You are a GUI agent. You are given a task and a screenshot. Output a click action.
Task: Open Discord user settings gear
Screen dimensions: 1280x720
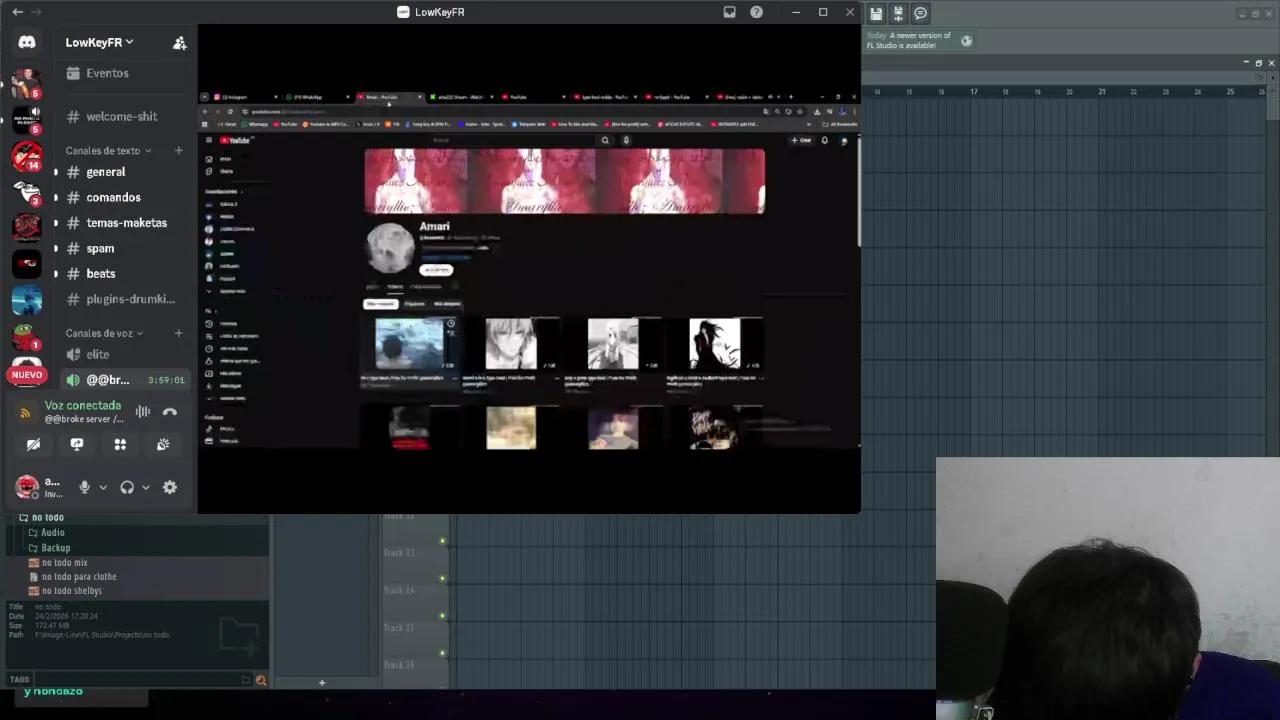point(170,487)
